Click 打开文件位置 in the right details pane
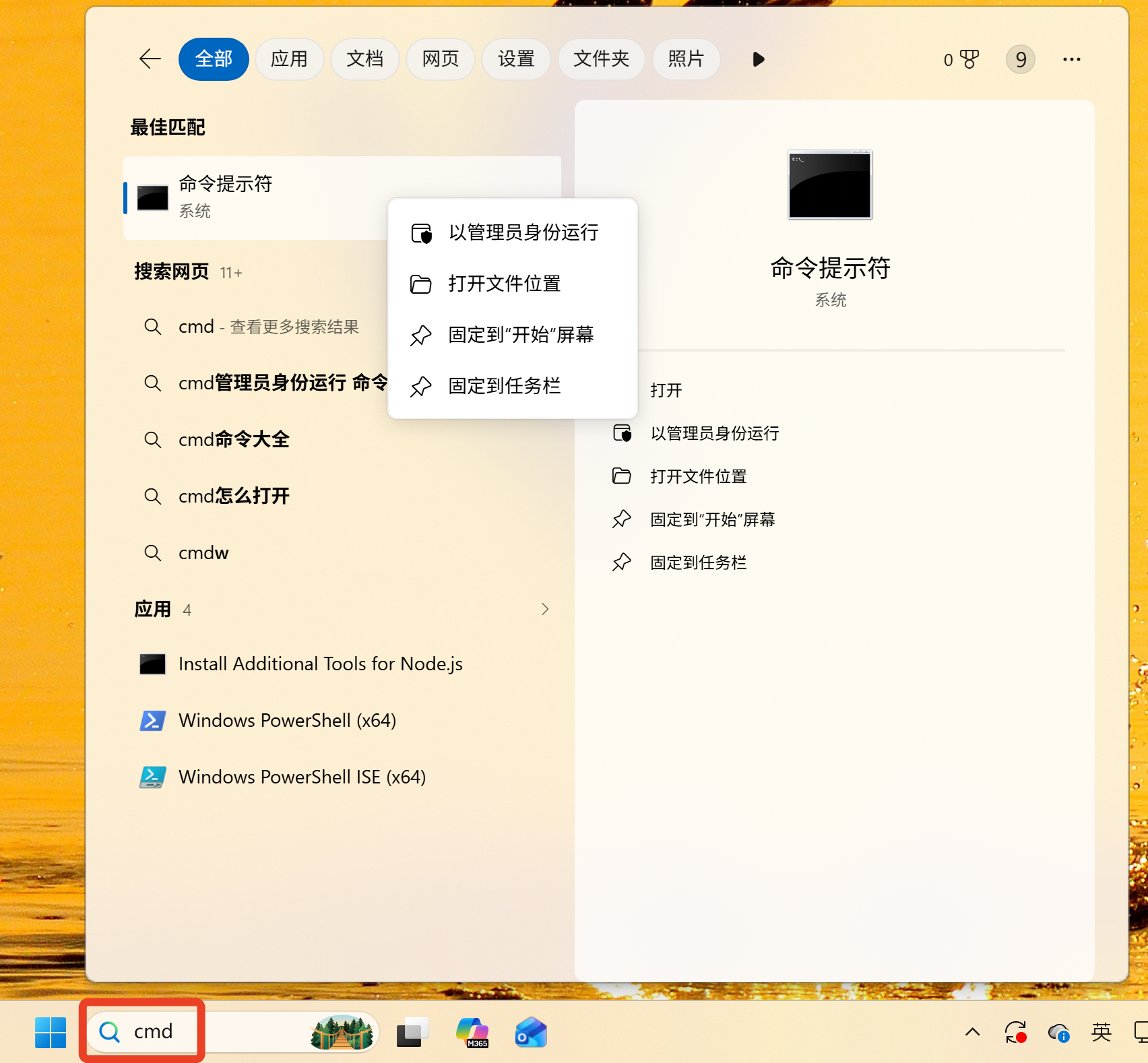1148x1063 pixels. point(698,476)
